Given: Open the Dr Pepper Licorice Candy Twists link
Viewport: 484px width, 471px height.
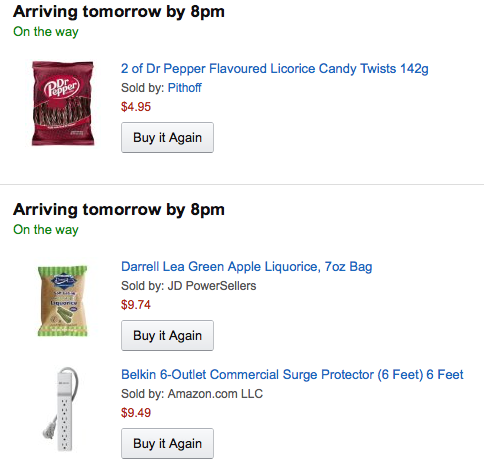Looking at the screenshot, I should point(275,69).
